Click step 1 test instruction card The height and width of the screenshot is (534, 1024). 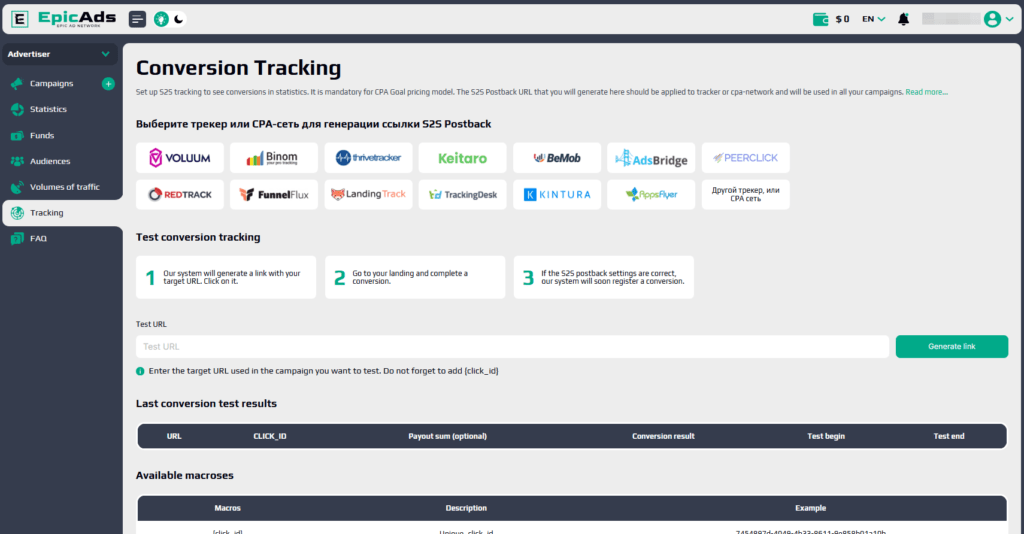coord(226,277)
